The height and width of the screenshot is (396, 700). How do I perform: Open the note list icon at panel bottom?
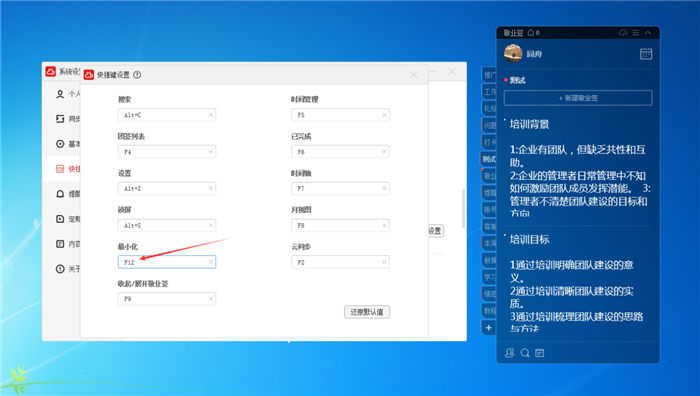click(x=540, y=353)
